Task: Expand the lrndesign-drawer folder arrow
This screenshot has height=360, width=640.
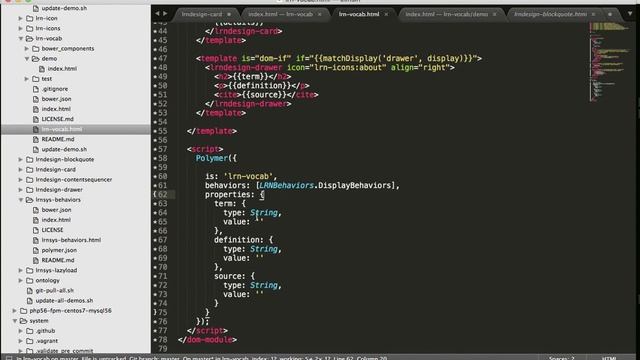Action: [x=20, y=189]
